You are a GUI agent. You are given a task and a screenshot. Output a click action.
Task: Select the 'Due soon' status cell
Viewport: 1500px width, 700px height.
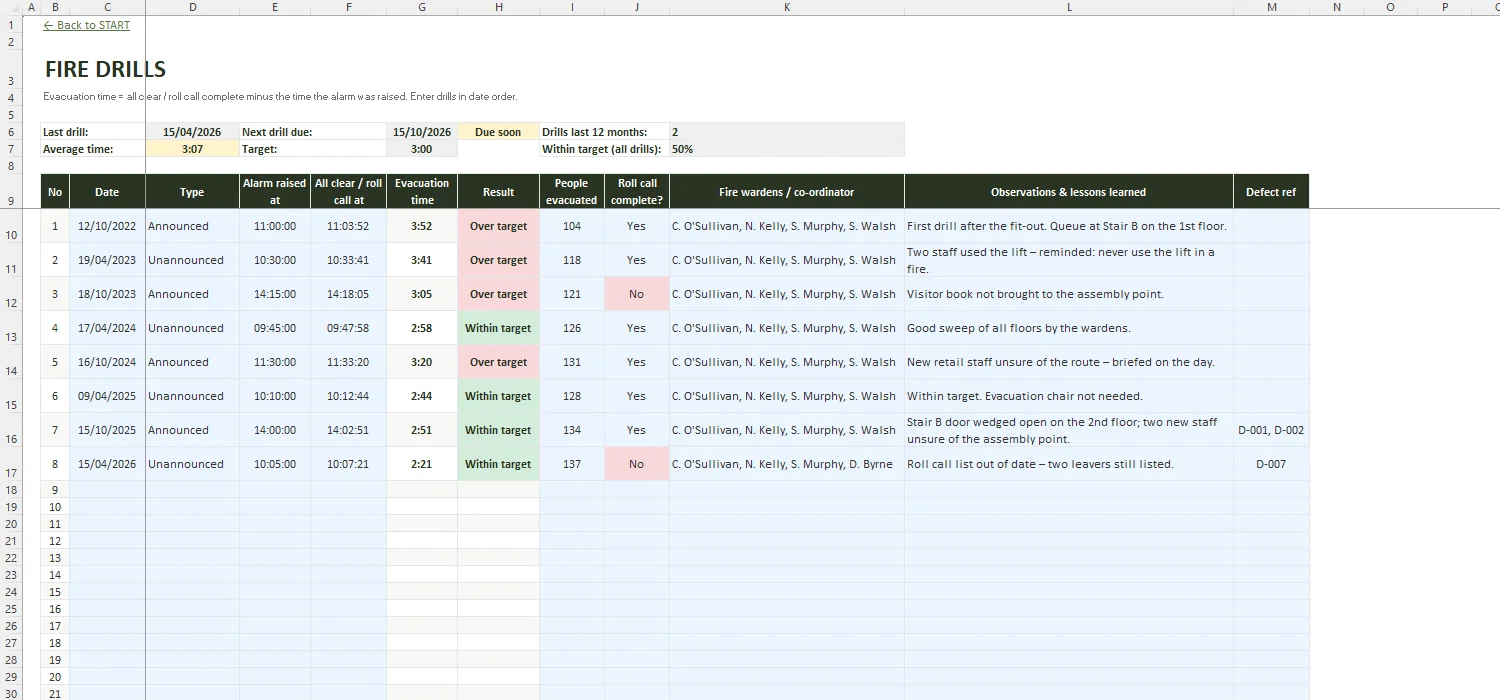click(x=498, y=132)
